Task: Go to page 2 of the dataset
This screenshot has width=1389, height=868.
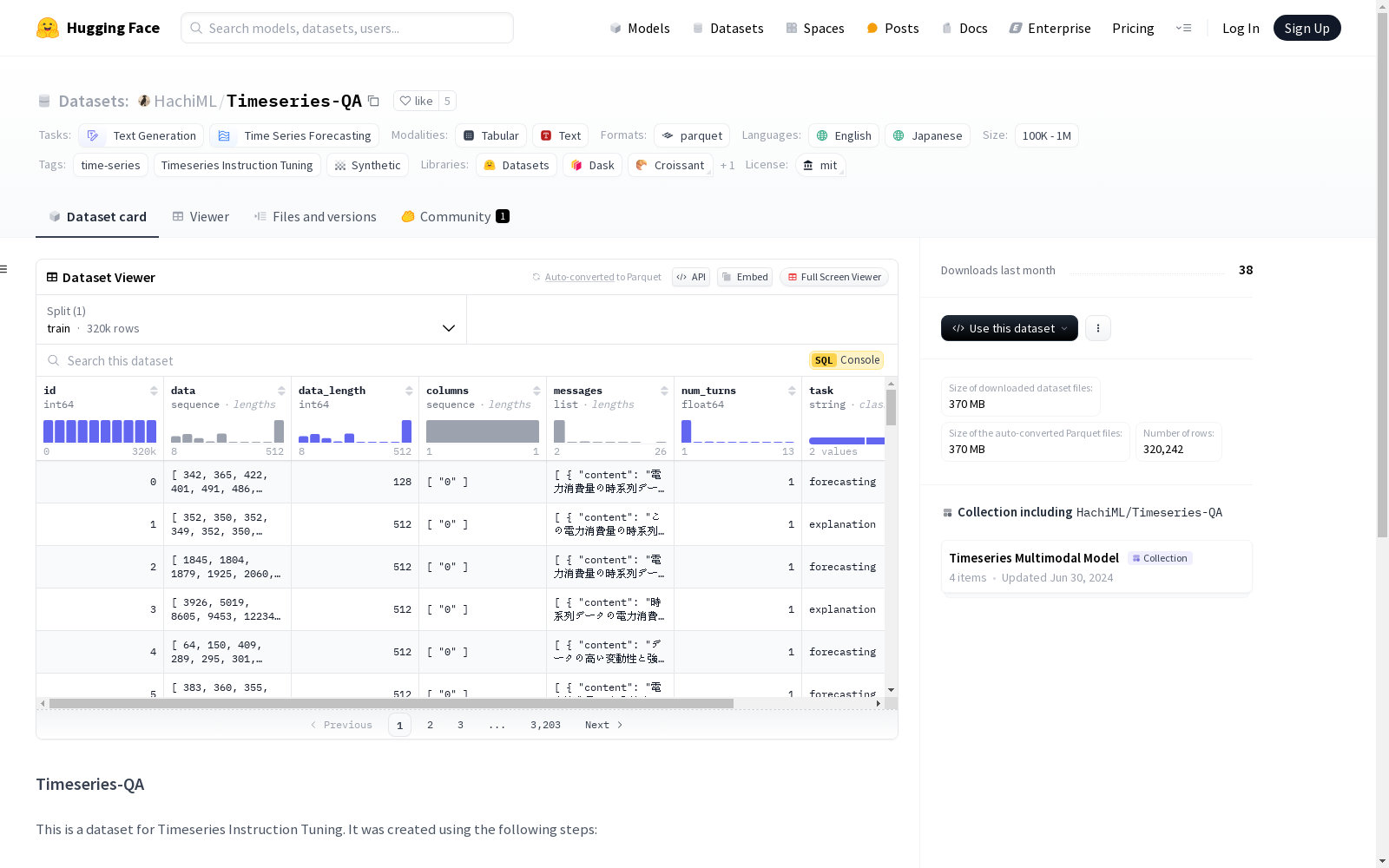Action: (x=430, y=725)
